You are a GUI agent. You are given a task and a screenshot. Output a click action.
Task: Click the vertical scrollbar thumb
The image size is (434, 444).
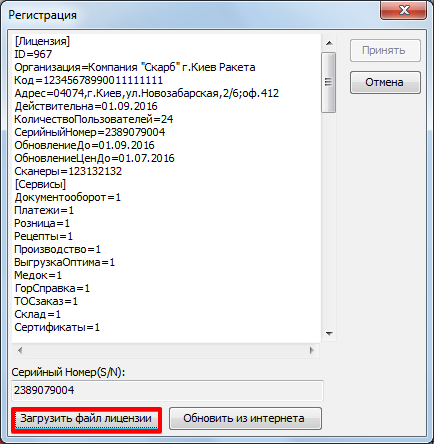tap(329, 82)
